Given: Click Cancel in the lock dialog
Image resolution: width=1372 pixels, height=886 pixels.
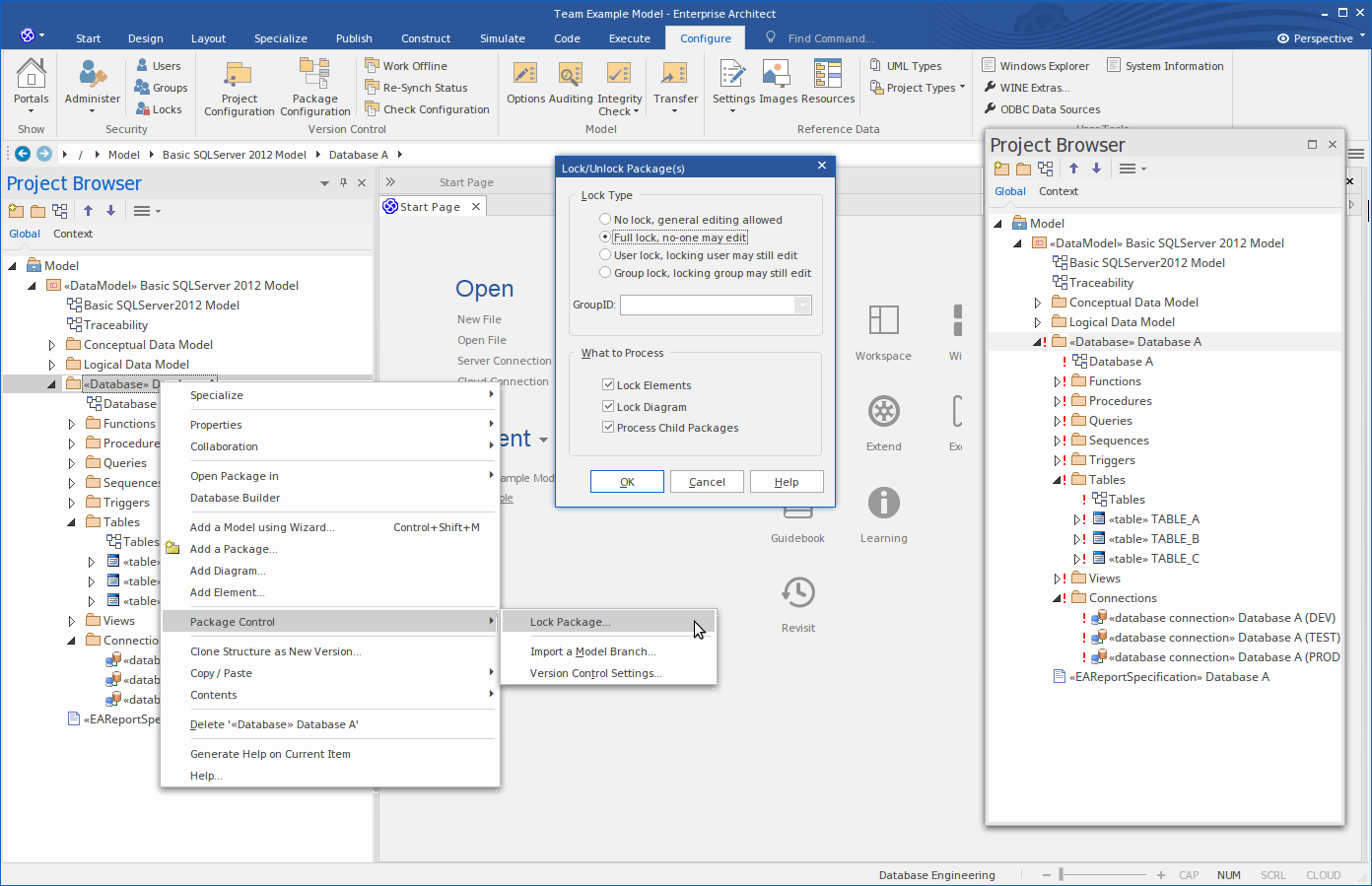Looking at the screenshot, I should (x=707, y=482).
